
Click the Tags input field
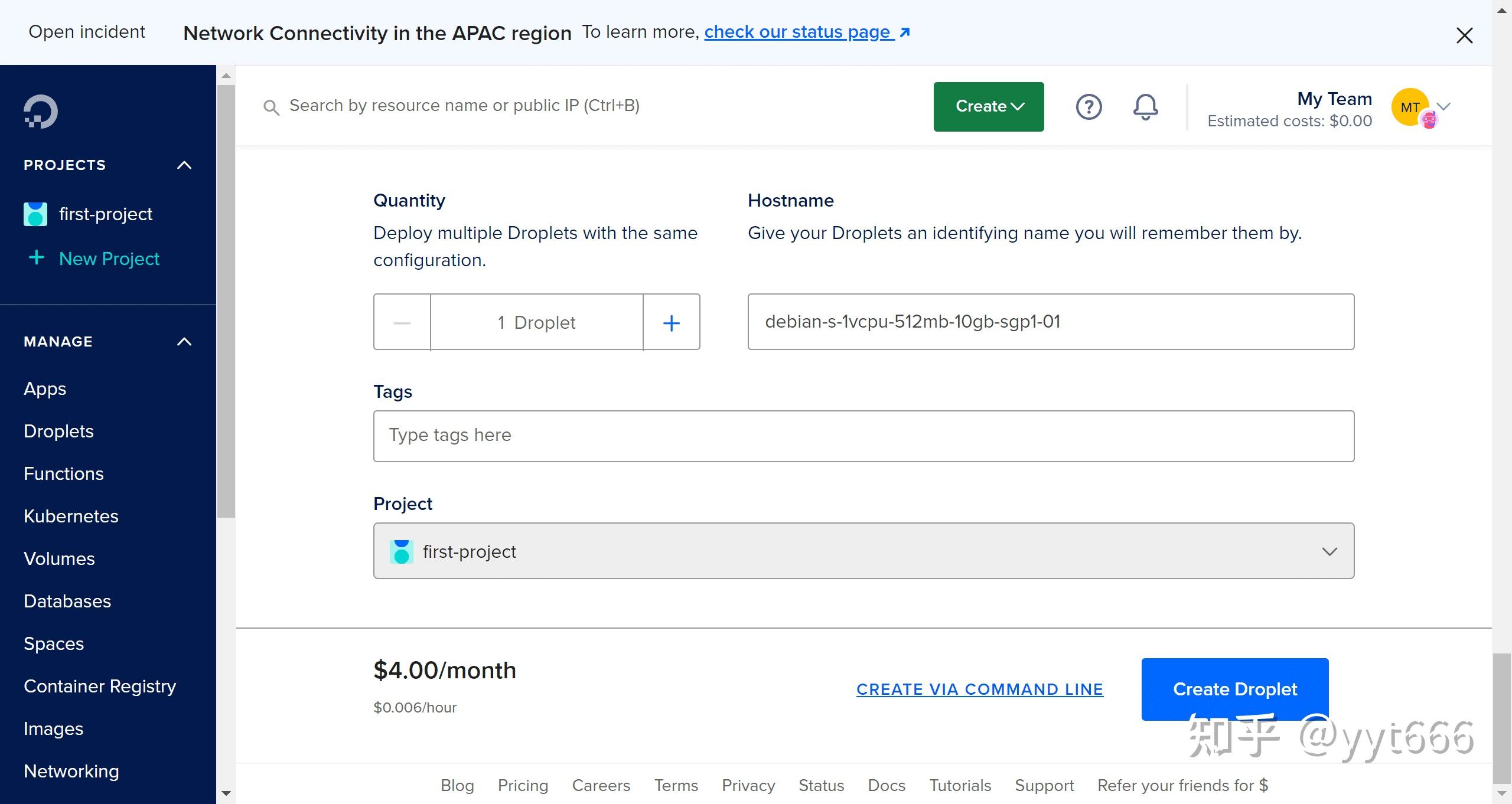pos(863,436)
